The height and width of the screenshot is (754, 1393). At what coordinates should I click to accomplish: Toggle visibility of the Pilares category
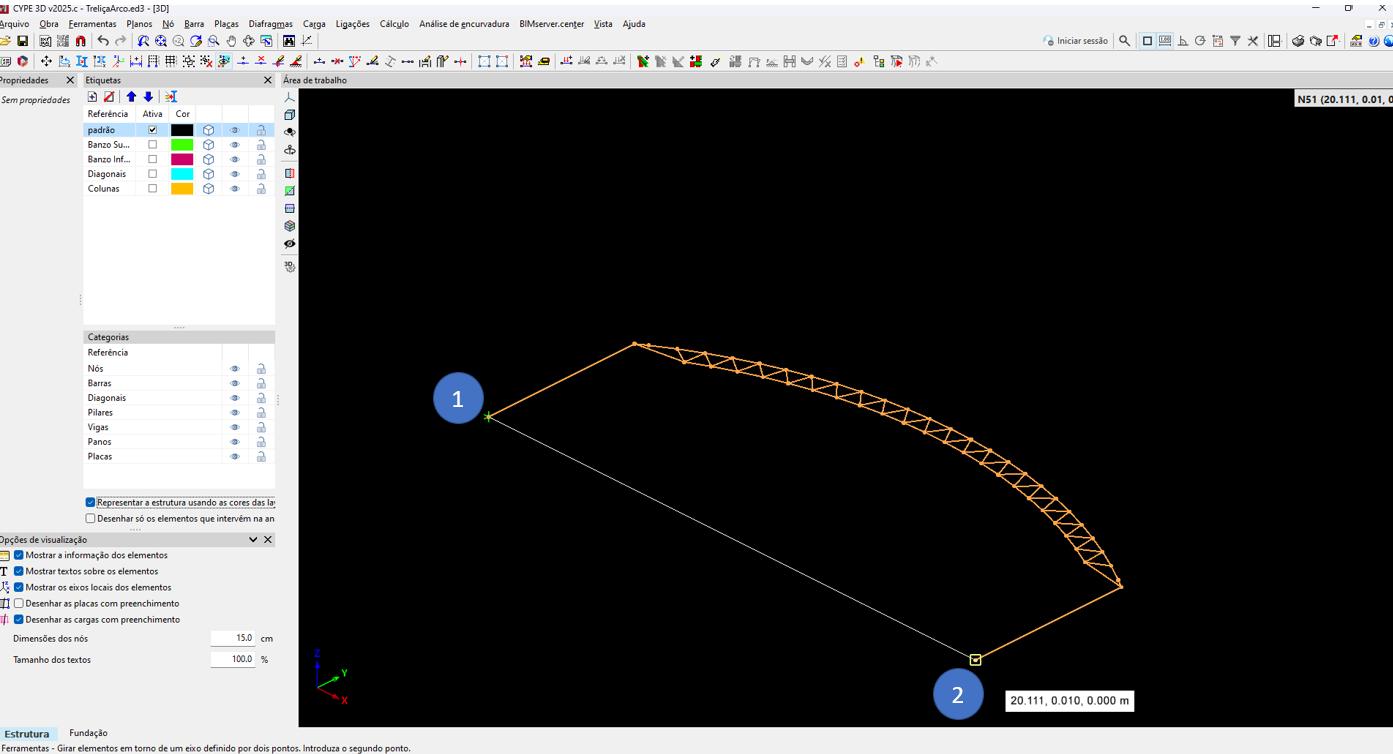pyautogui.click(x=235, y=413)
